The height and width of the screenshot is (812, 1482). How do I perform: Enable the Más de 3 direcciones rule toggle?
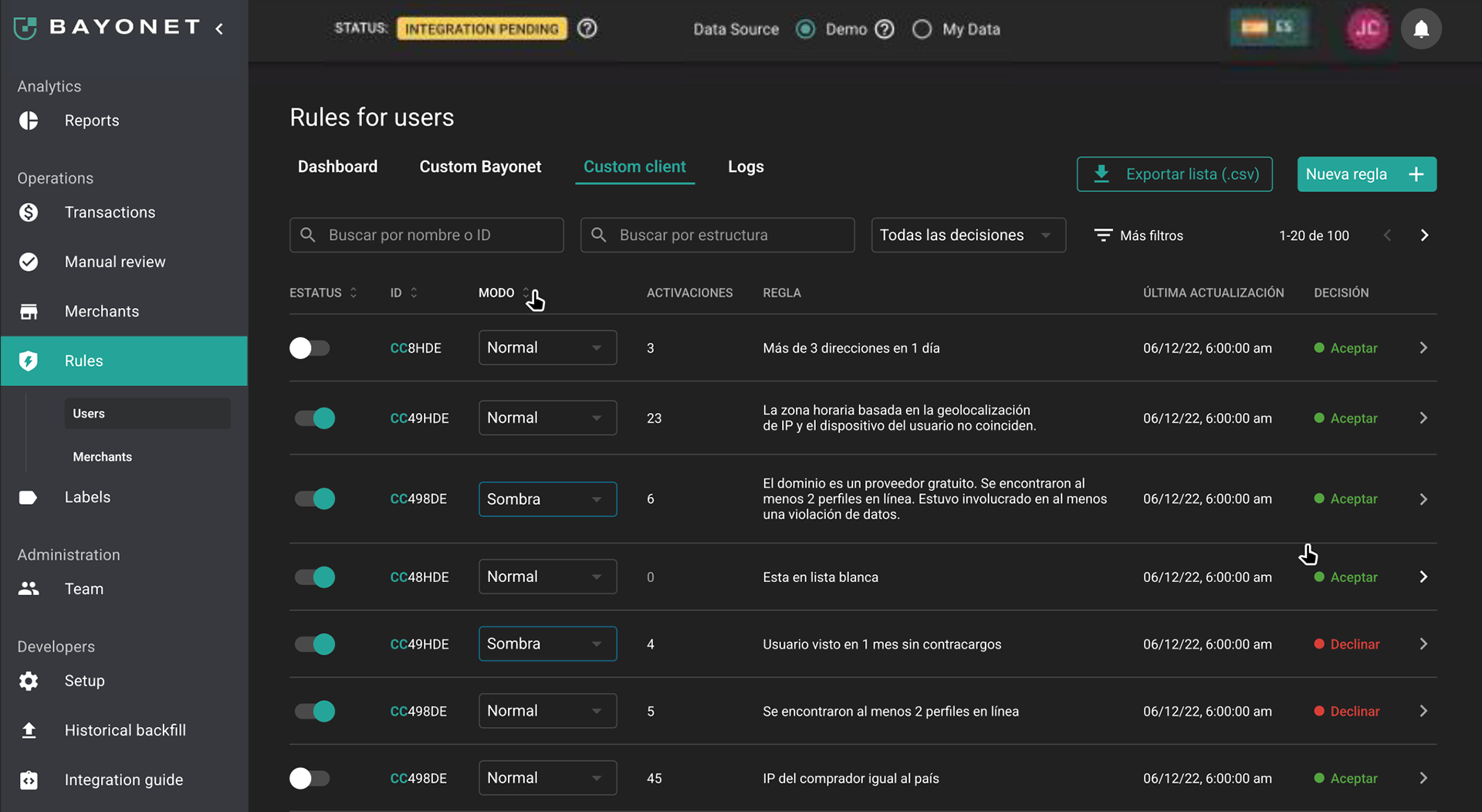pos(310,348)
